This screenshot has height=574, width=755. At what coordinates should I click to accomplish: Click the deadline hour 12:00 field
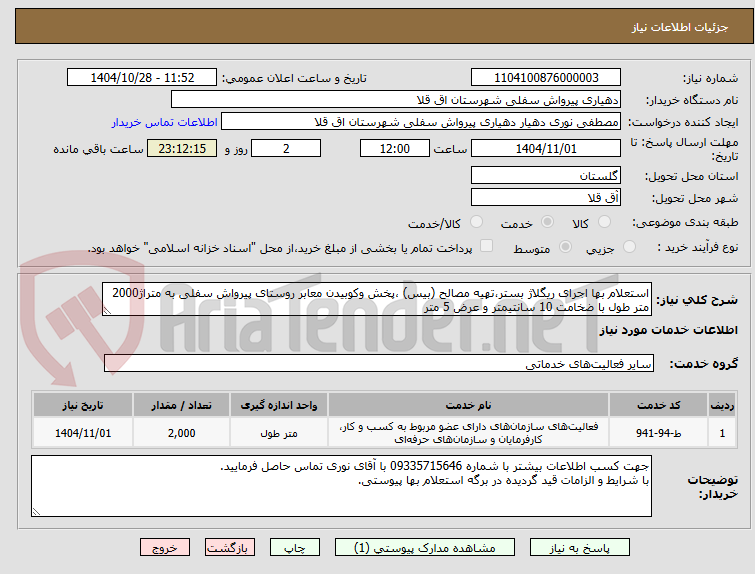click(x=395, y=148)
